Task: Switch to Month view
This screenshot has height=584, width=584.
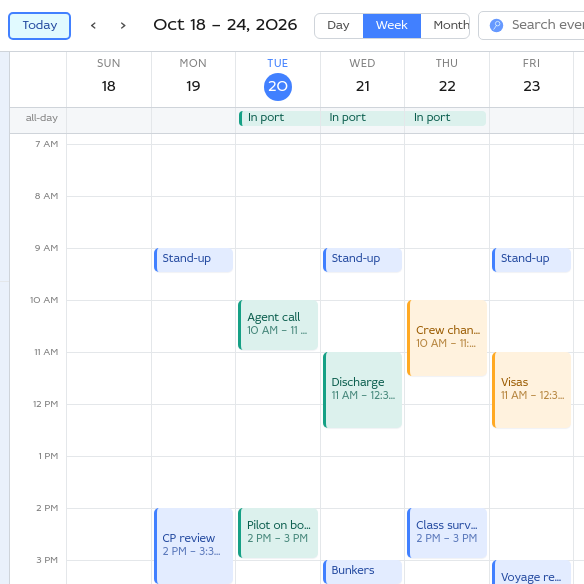Action: coord(445,26)
